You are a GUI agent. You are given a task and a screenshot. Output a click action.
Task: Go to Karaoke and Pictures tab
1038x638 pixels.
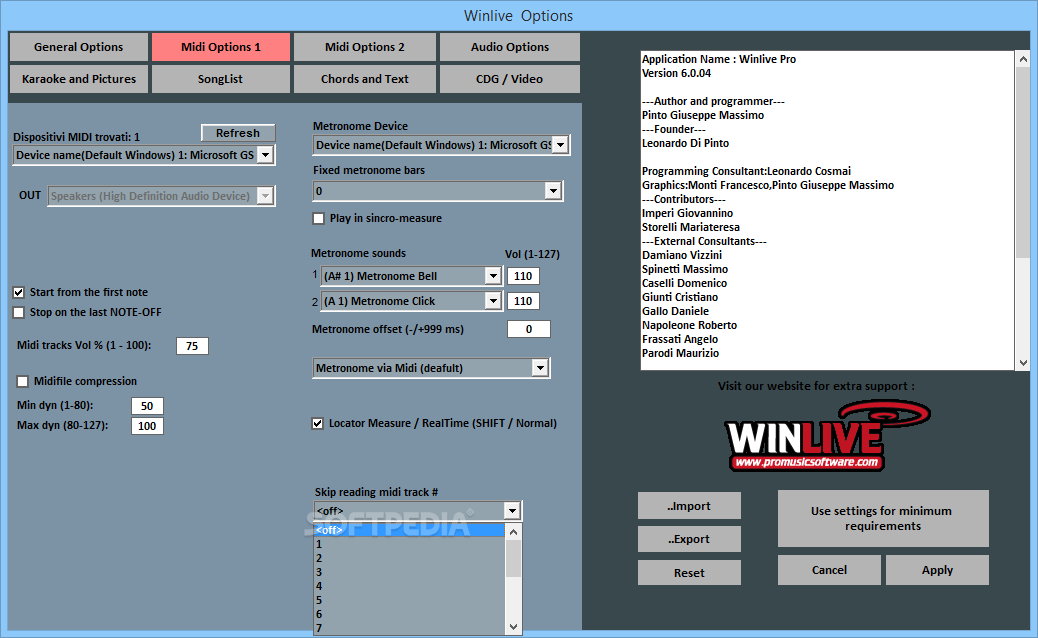point(79,79)
